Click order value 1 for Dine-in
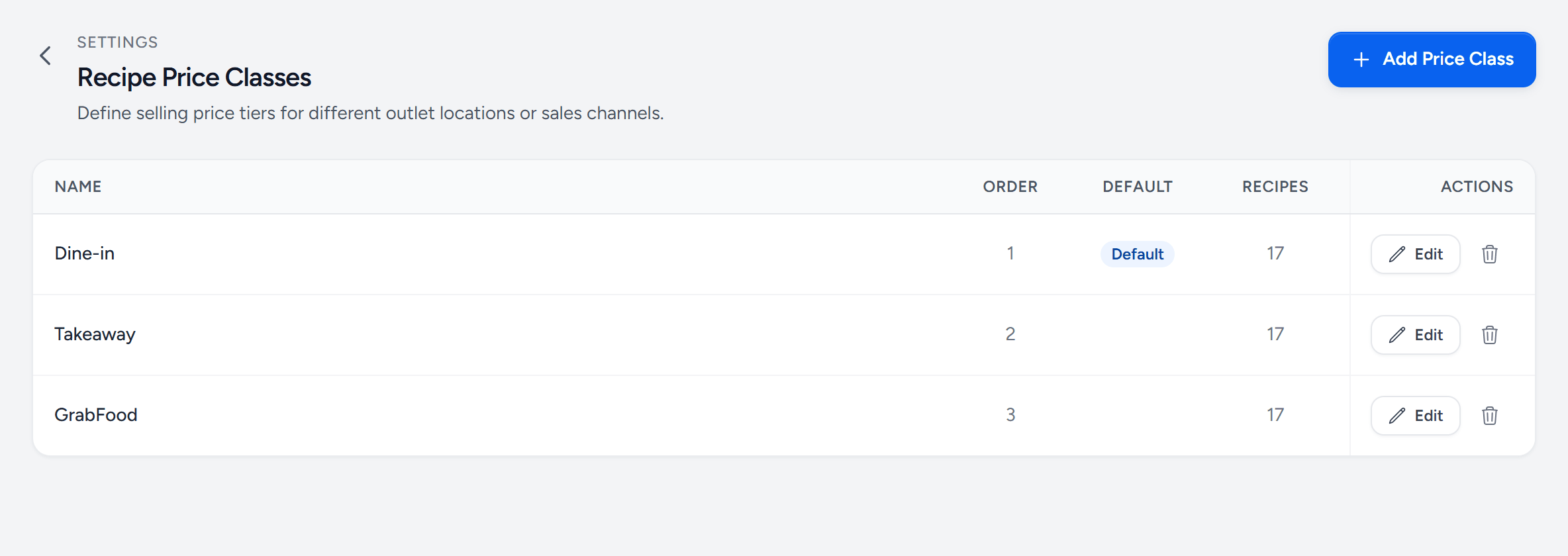 pyautogui.click(x=1010, y=254)
